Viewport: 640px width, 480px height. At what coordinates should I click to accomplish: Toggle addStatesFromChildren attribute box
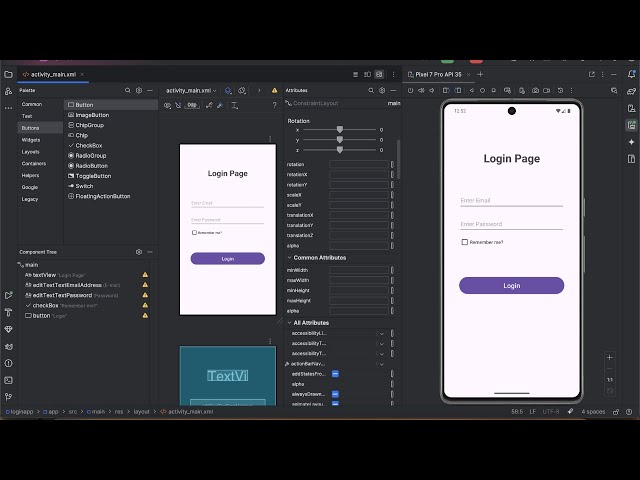[335, 374]
